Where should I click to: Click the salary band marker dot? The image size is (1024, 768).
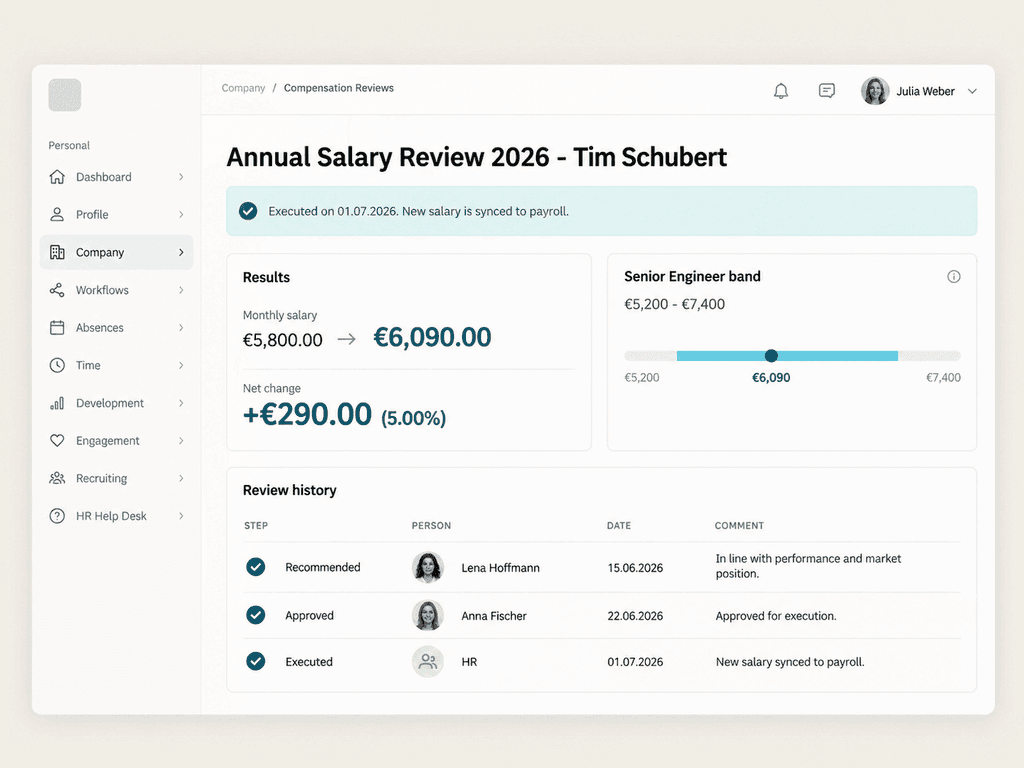(x=771, y=355)
